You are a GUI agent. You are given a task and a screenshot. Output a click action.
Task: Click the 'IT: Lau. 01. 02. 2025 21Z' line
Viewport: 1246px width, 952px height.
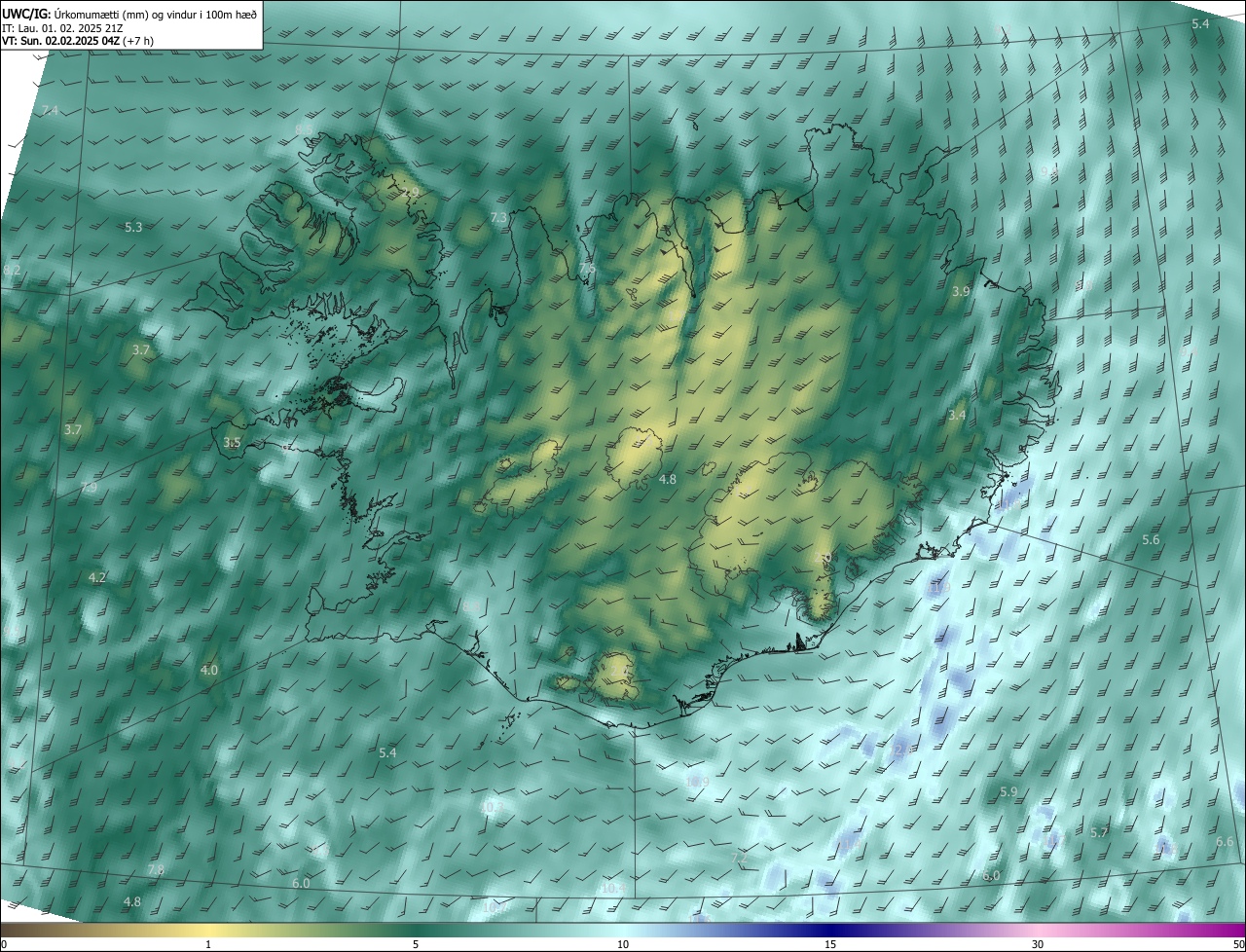62,28
